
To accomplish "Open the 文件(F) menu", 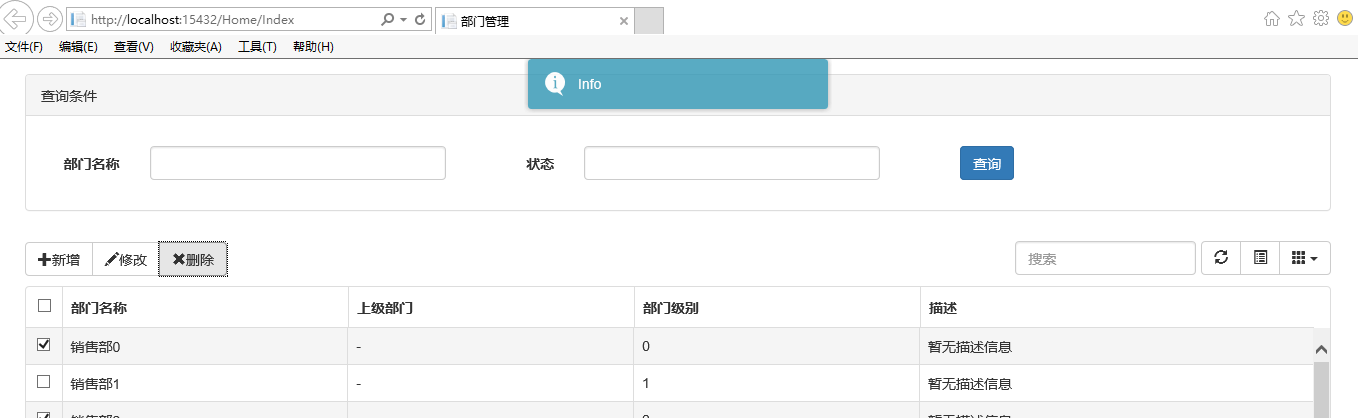I will click(x=24, y=47).
